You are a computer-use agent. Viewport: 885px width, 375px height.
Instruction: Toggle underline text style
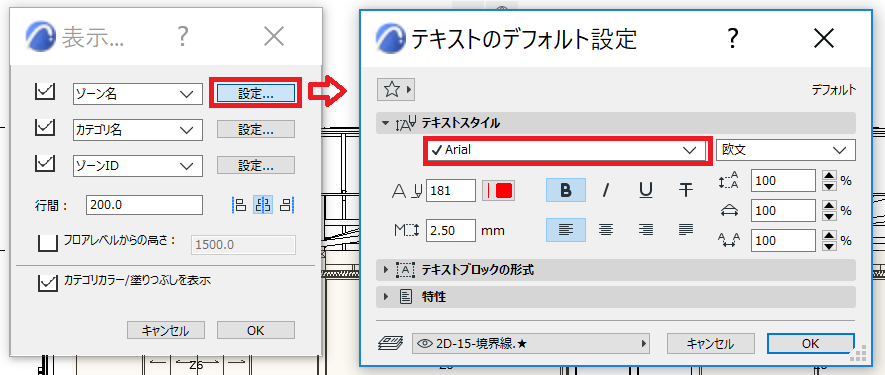point(646,190)
